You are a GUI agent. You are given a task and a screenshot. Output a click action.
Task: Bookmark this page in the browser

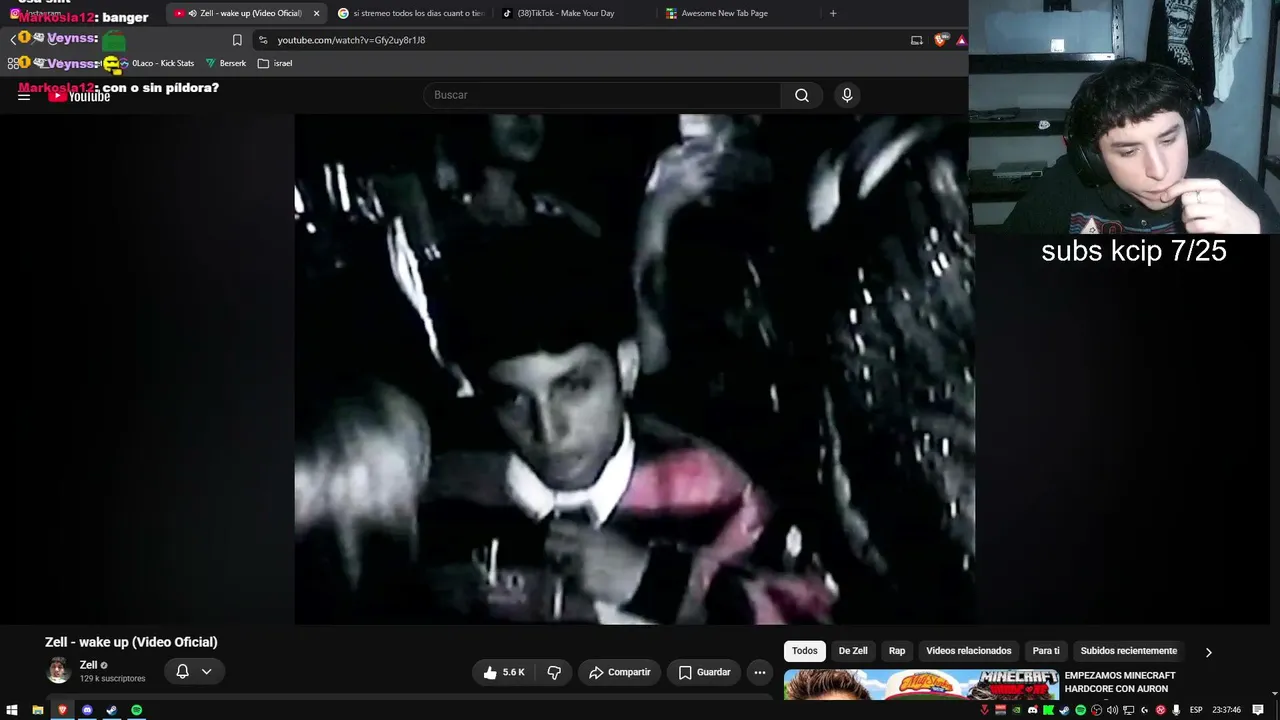[x=237, y=40]
